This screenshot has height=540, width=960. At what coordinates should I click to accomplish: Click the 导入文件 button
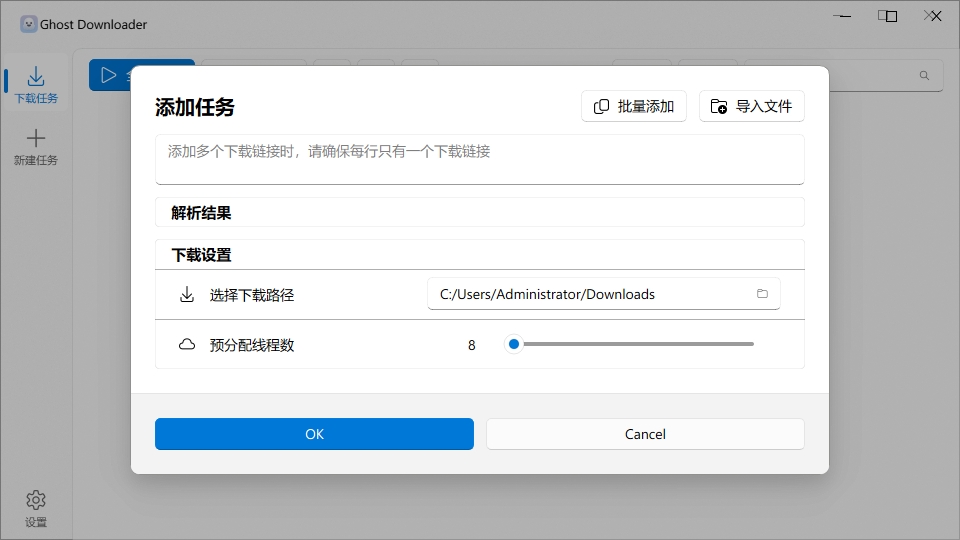click(751, 106)
